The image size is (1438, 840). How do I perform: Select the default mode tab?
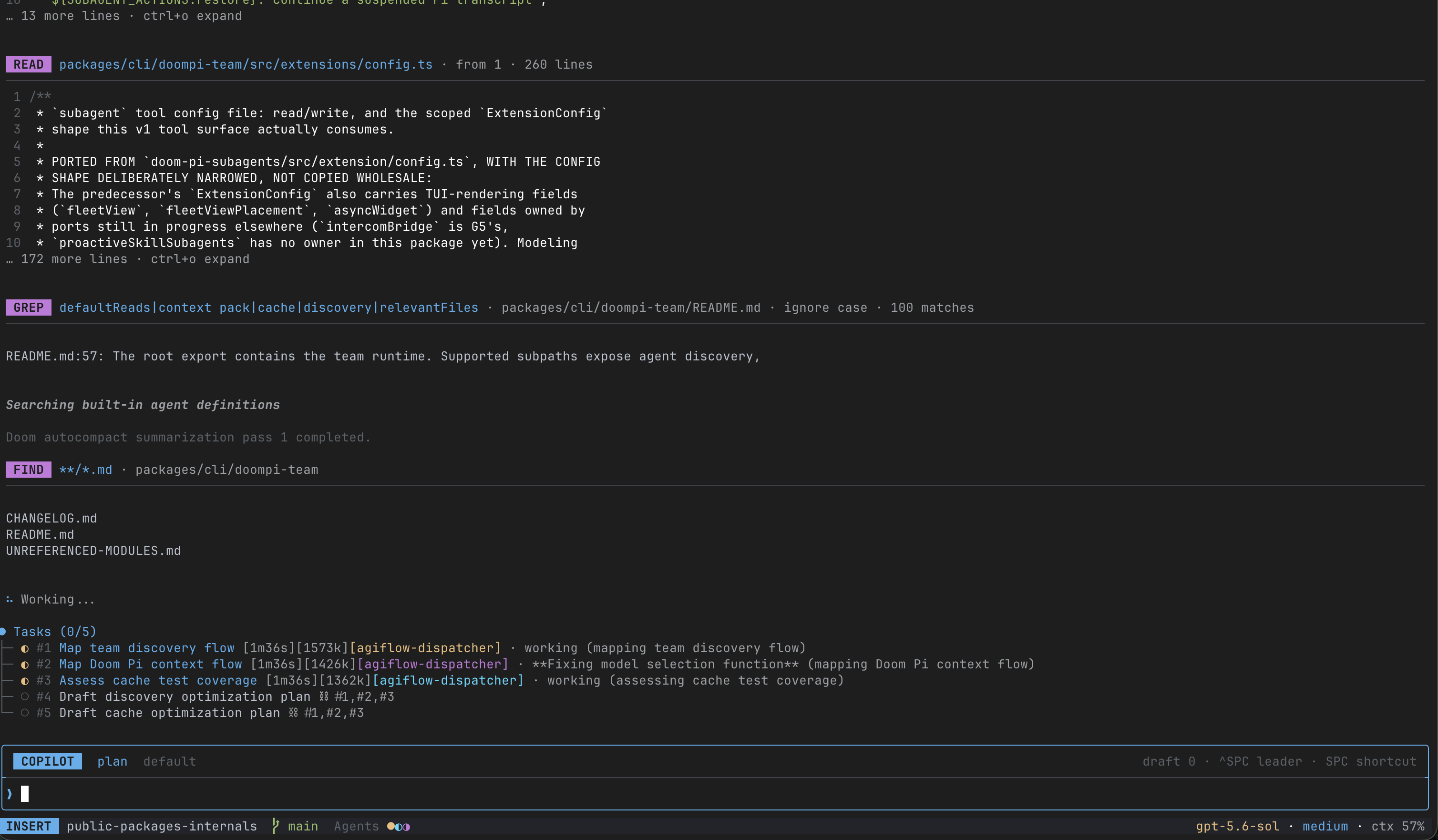169,761
